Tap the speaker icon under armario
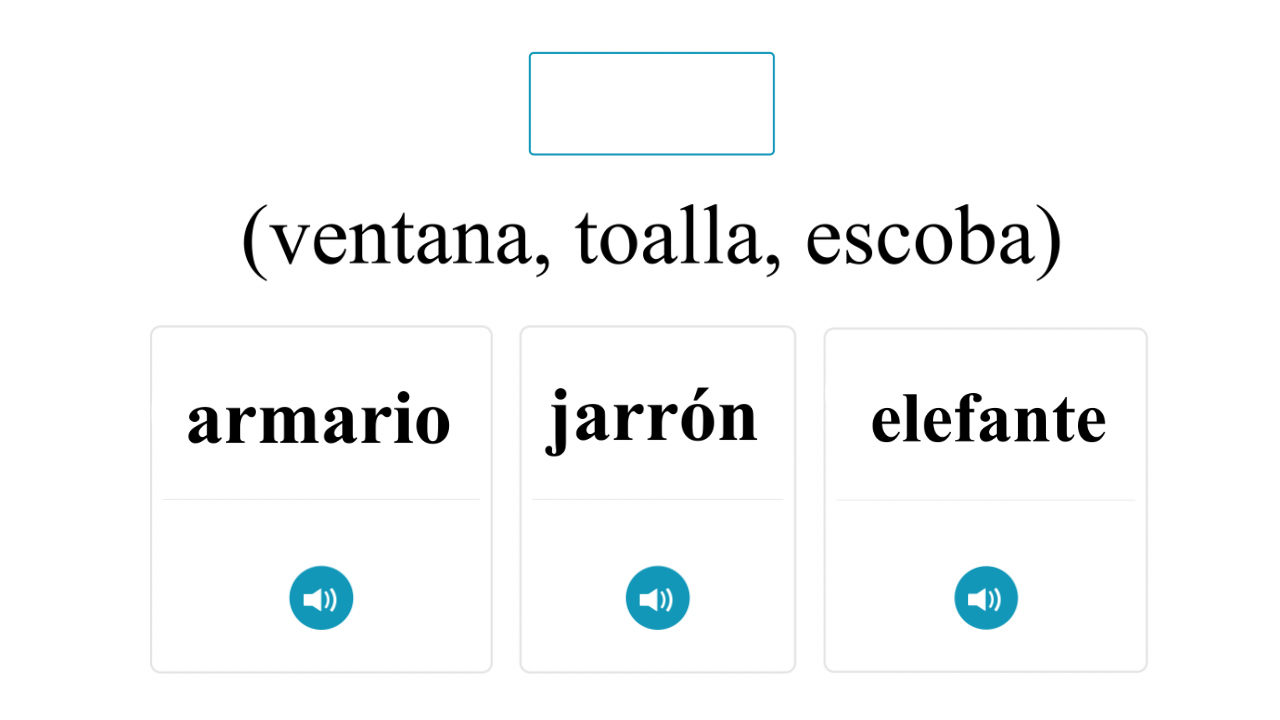Screen dimensions: 1280x720 (321, 598)
